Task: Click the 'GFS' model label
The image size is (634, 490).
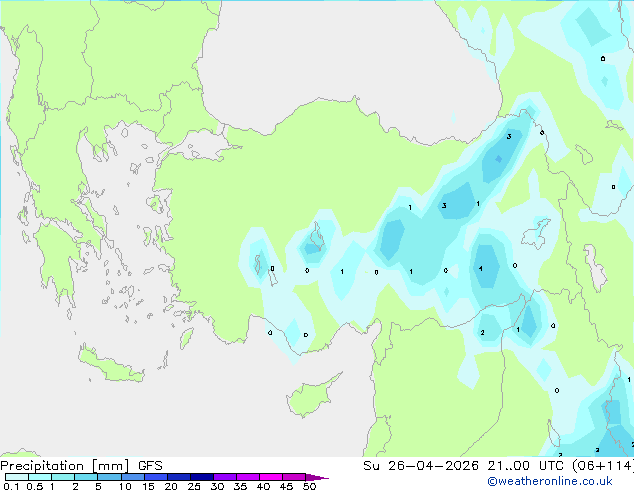Action: [150, 466]
